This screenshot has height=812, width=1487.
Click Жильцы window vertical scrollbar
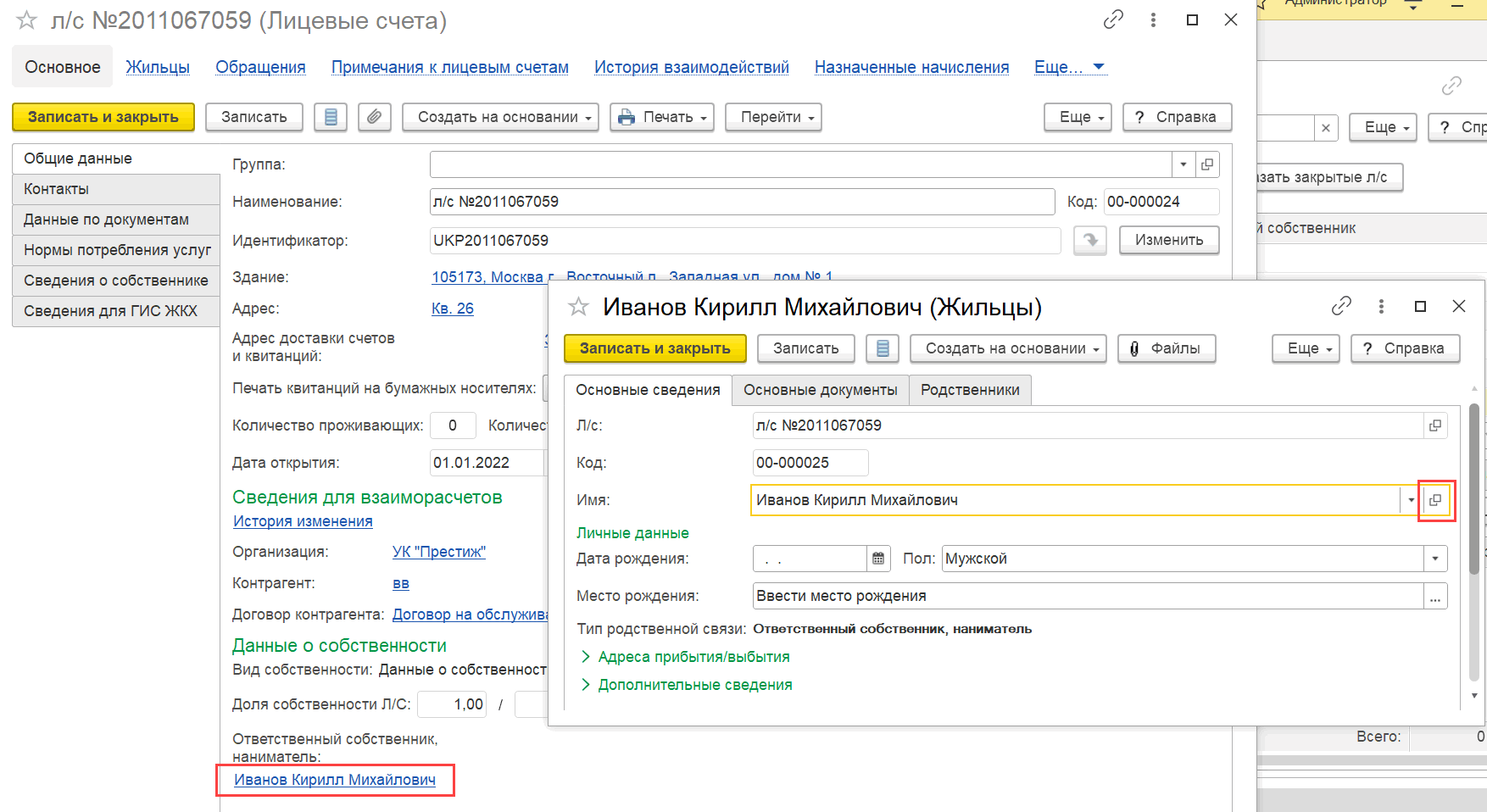(1474, 488)
